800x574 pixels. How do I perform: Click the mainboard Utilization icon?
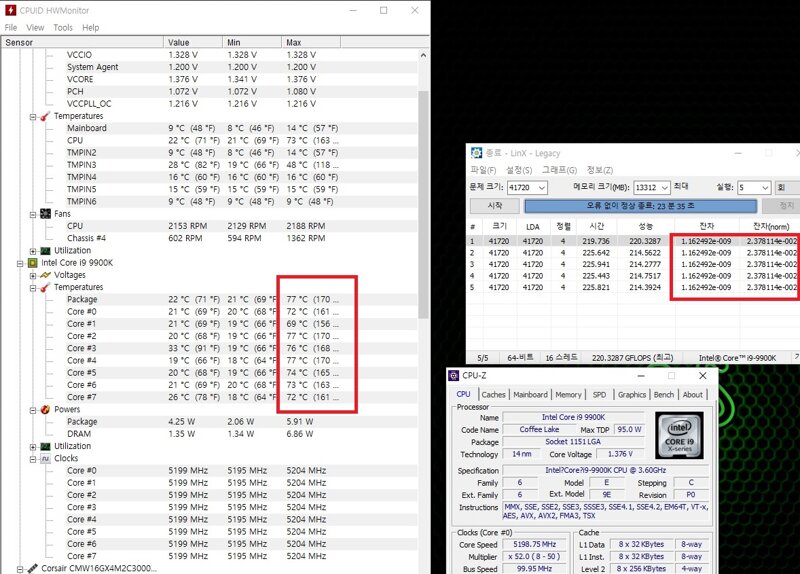45,251
